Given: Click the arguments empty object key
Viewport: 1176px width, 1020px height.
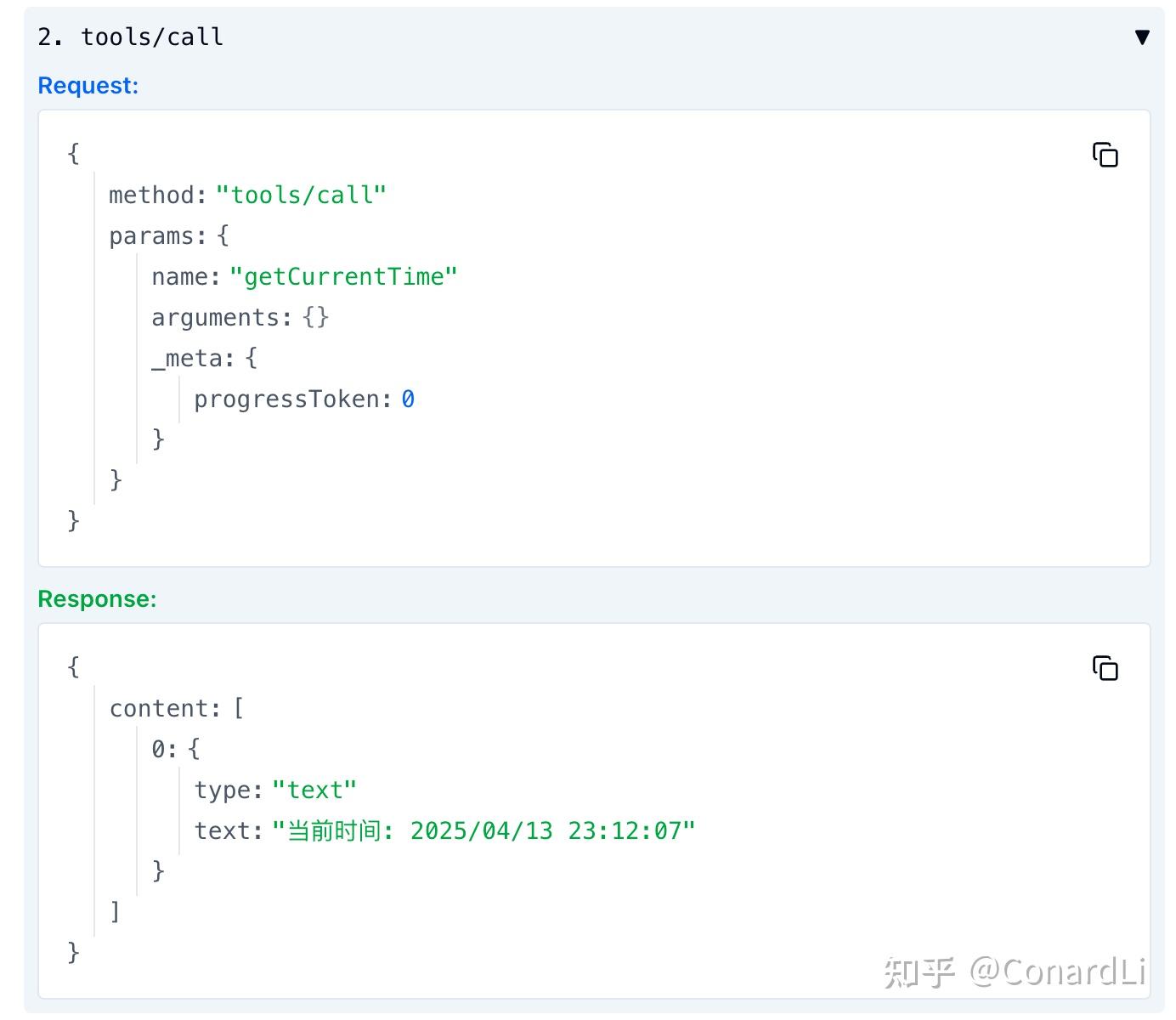Looking at the screenshot, I should 216,317.
